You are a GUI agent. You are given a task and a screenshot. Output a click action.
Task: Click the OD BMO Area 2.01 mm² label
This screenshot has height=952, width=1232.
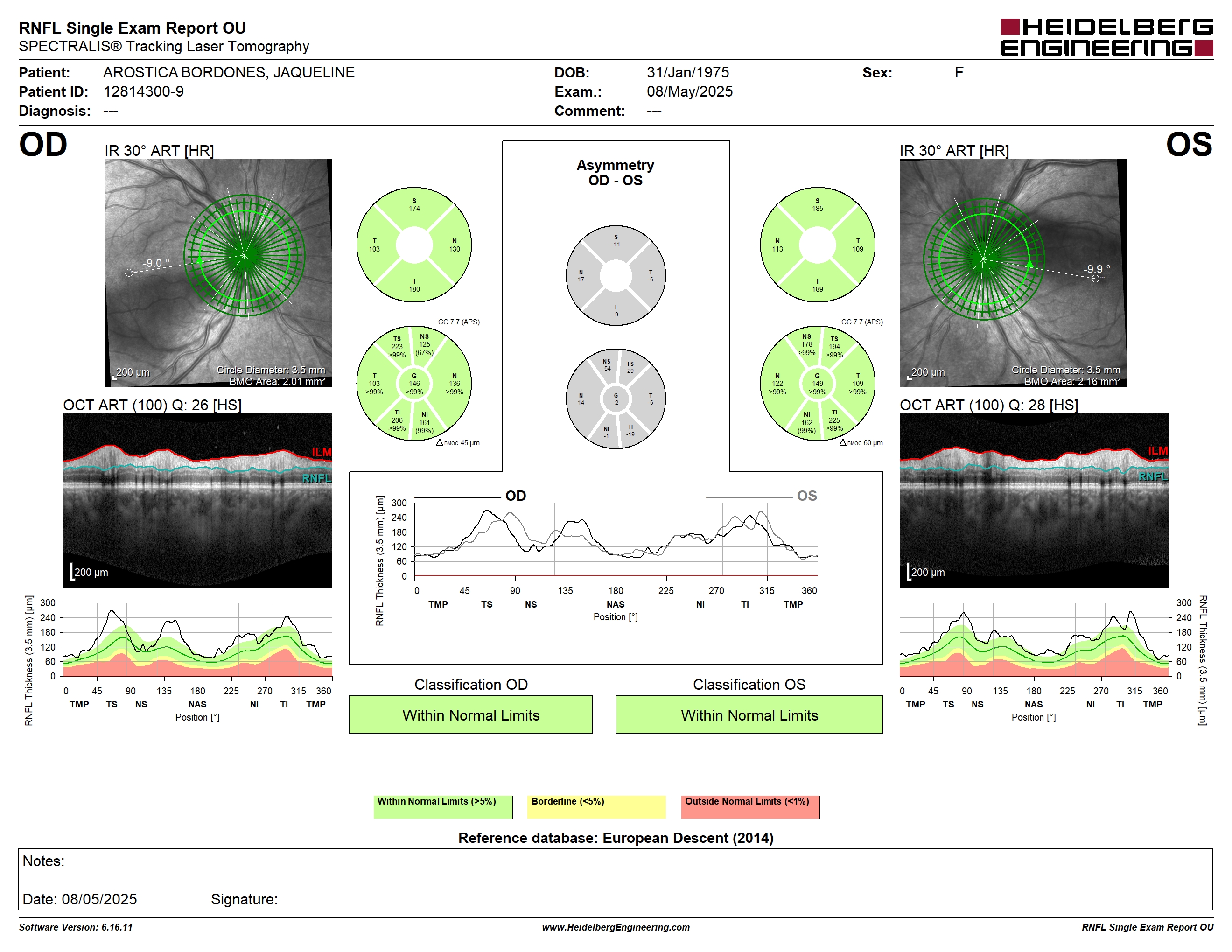click(277, 382)
